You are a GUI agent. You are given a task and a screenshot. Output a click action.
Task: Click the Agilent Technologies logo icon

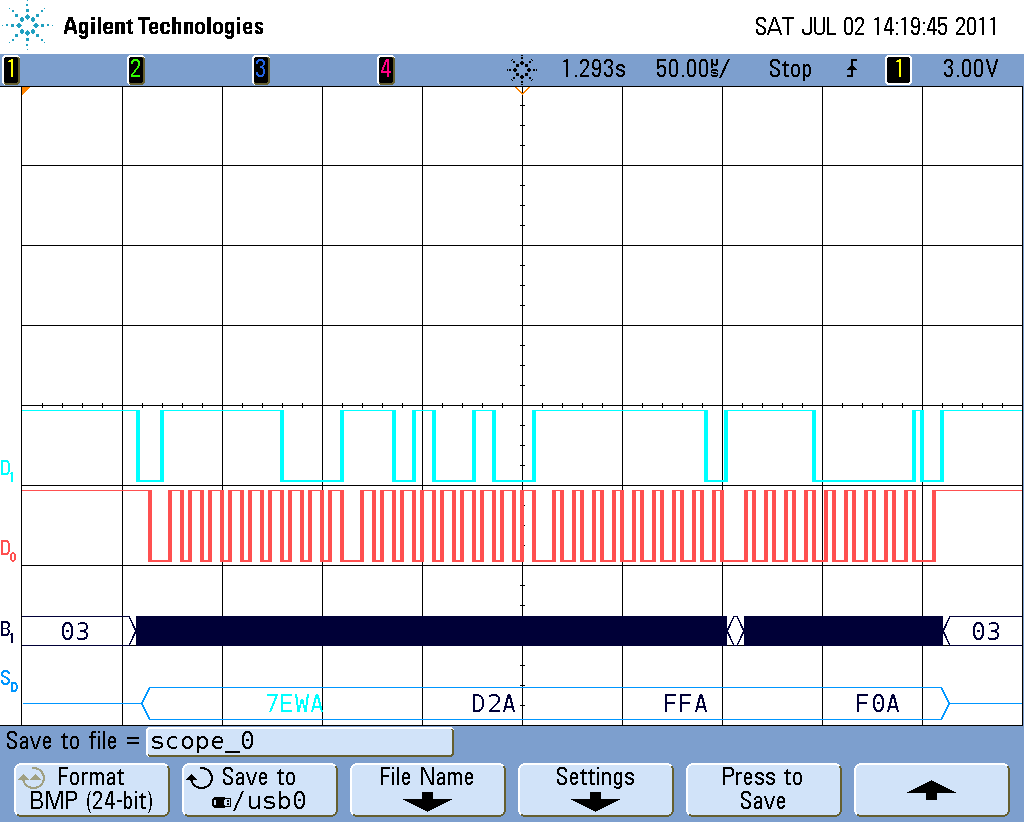[x=30, y=25]
